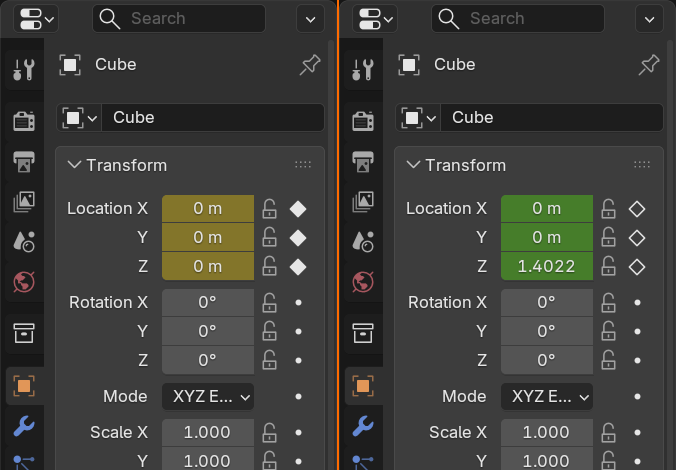
Task: Open World properties tab in right panel
Action: tap(363, 282)
